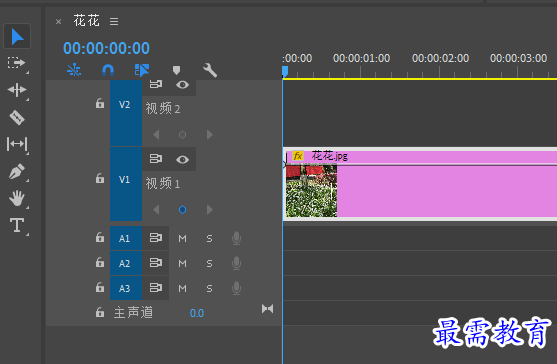The image size is (557, 364).
Task: Click master track volume value 0.0
Action: point(196,313)
